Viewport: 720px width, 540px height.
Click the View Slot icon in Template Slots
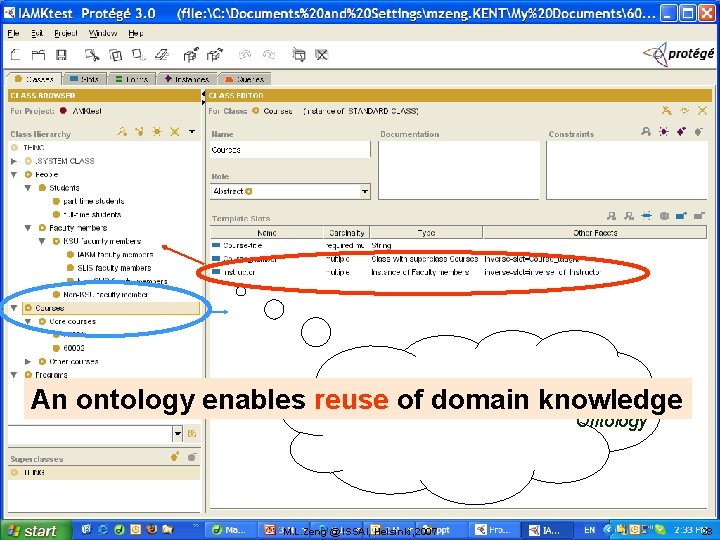611,216
